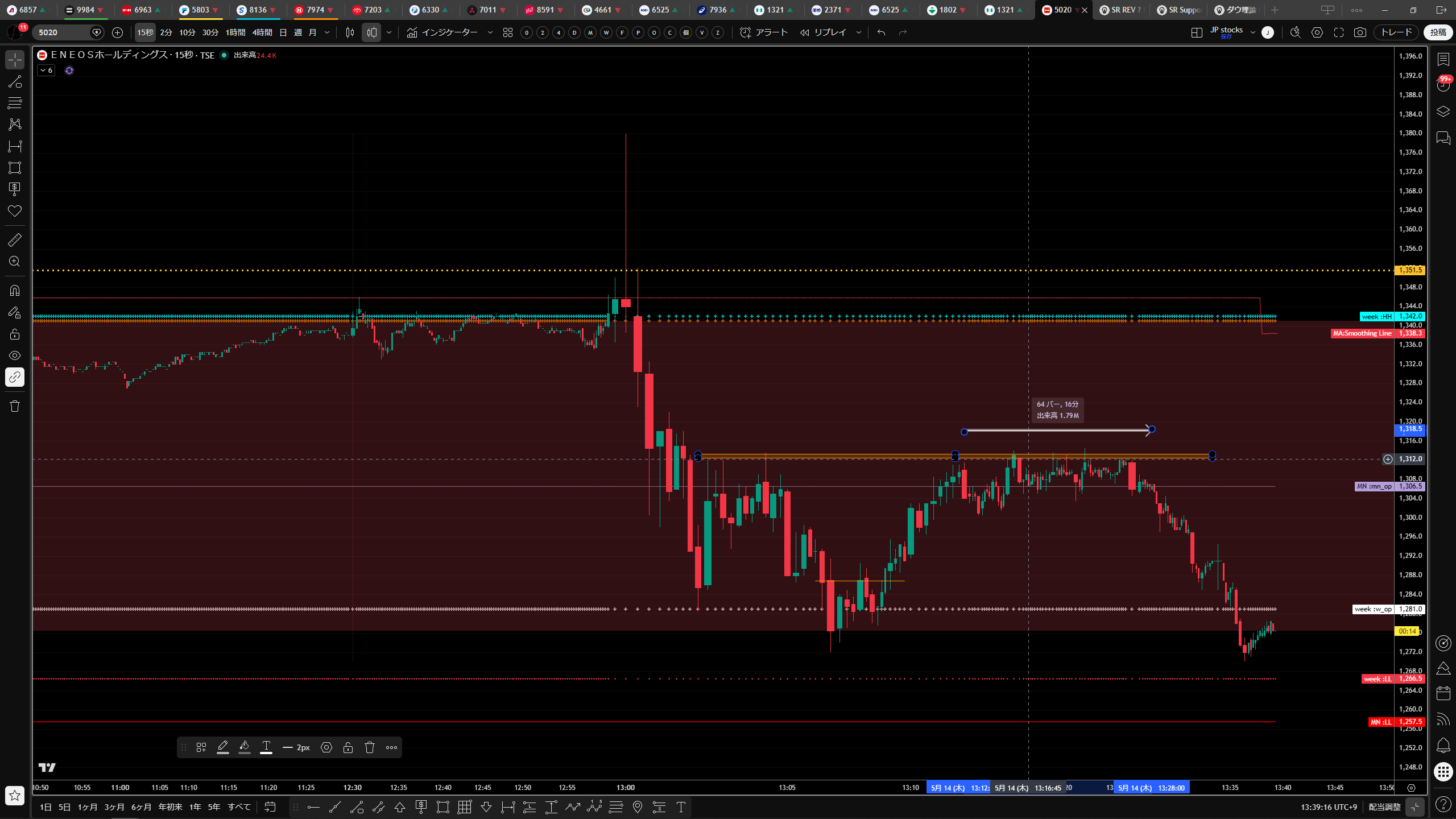The width and height of the screenshot is (1456, 819).
Task: Switch to the 9984 tab
Action: click(x=85, y=10)
